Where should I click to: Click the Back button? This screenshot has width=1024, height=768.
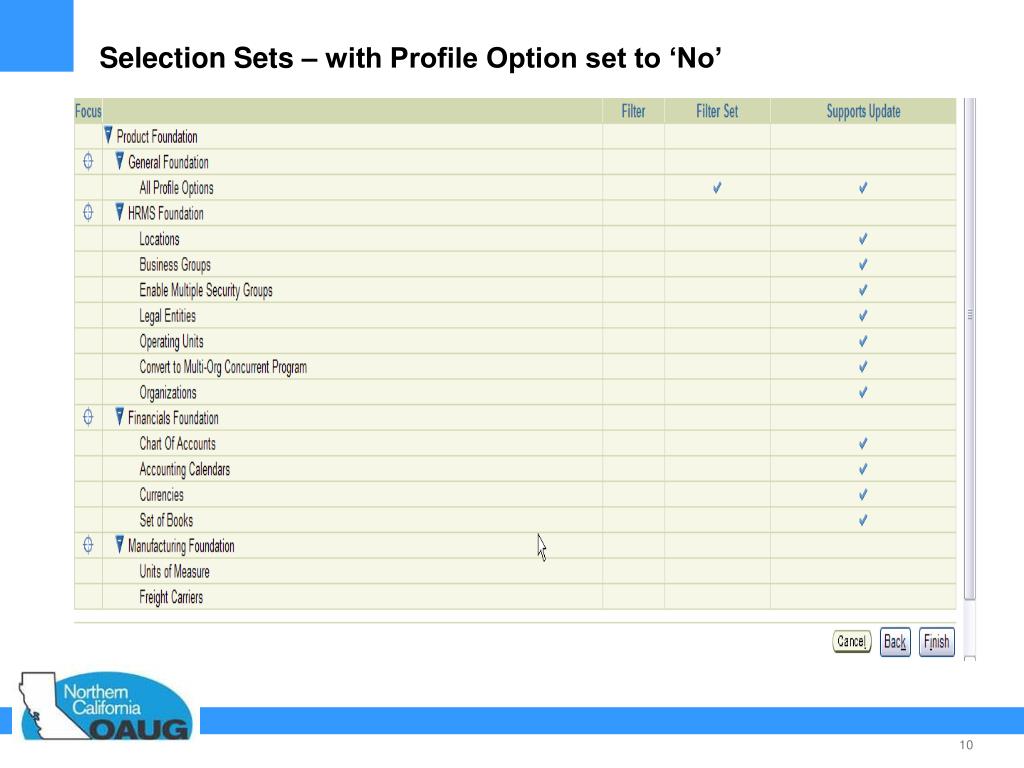[895, 642]
